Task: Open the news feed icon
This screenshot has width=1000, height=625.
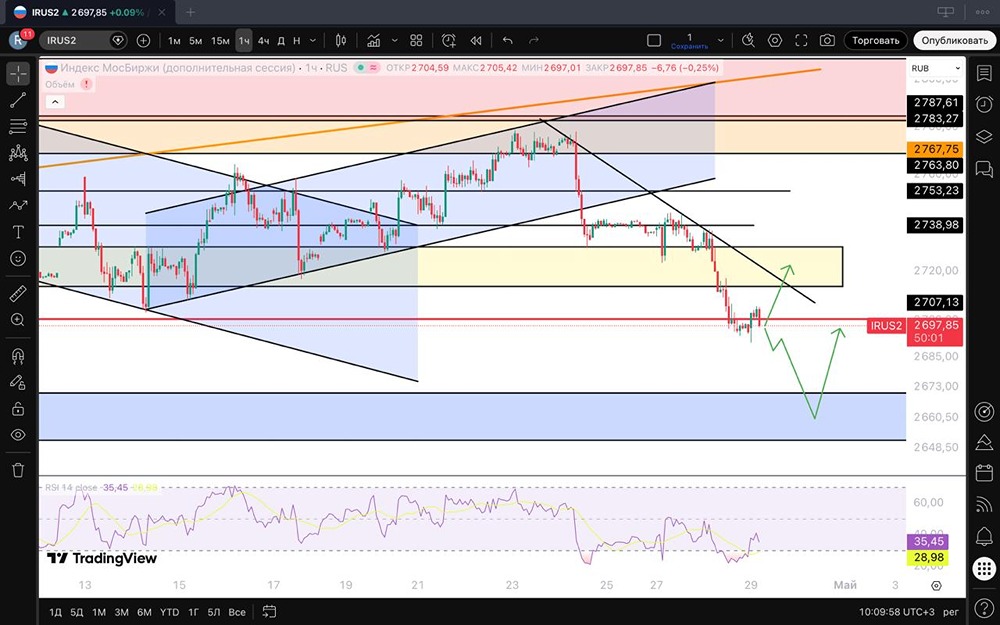Action: [x=984, y=504]
